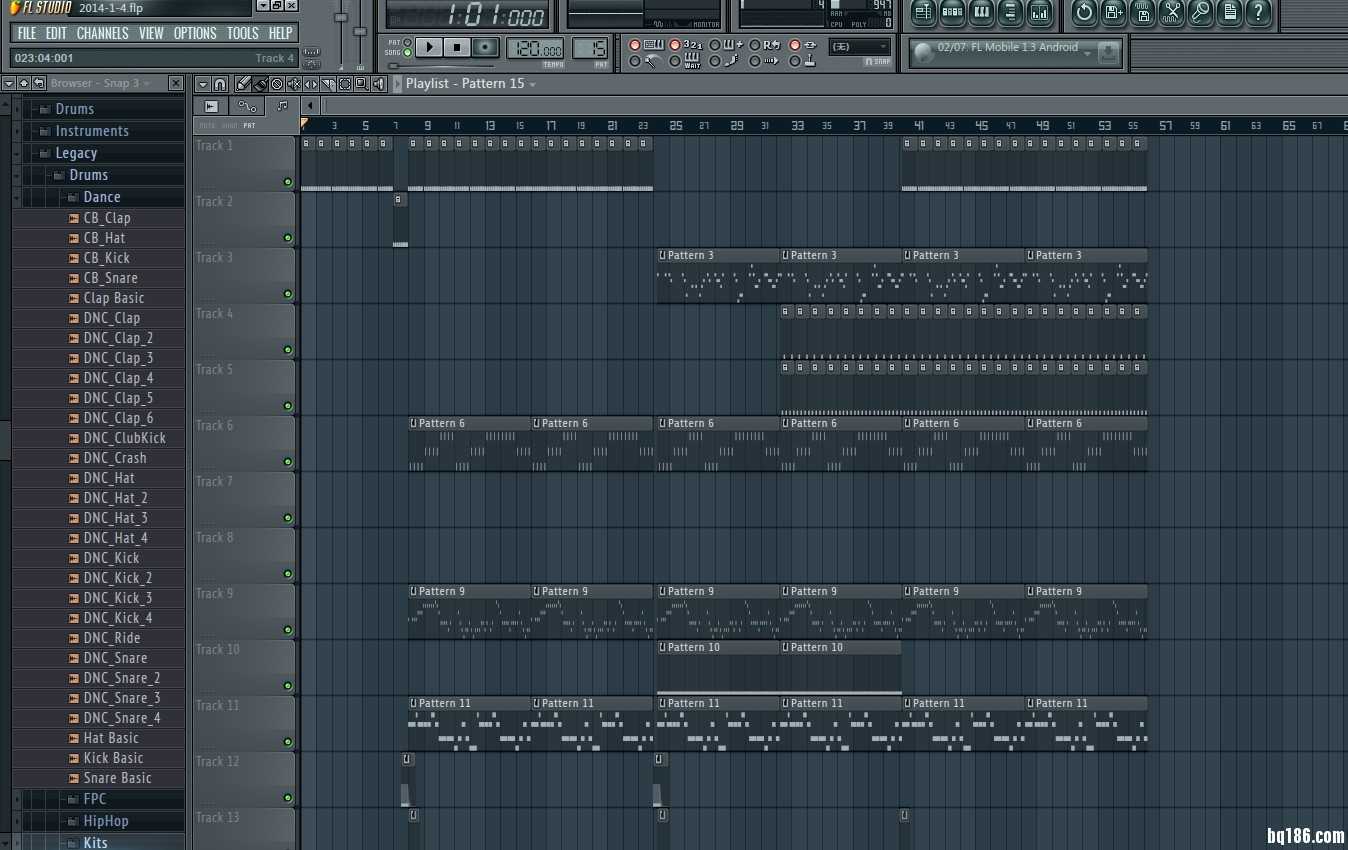Mute Track 1 with its green light
The image size is (1348, 850).
[288, 182]
